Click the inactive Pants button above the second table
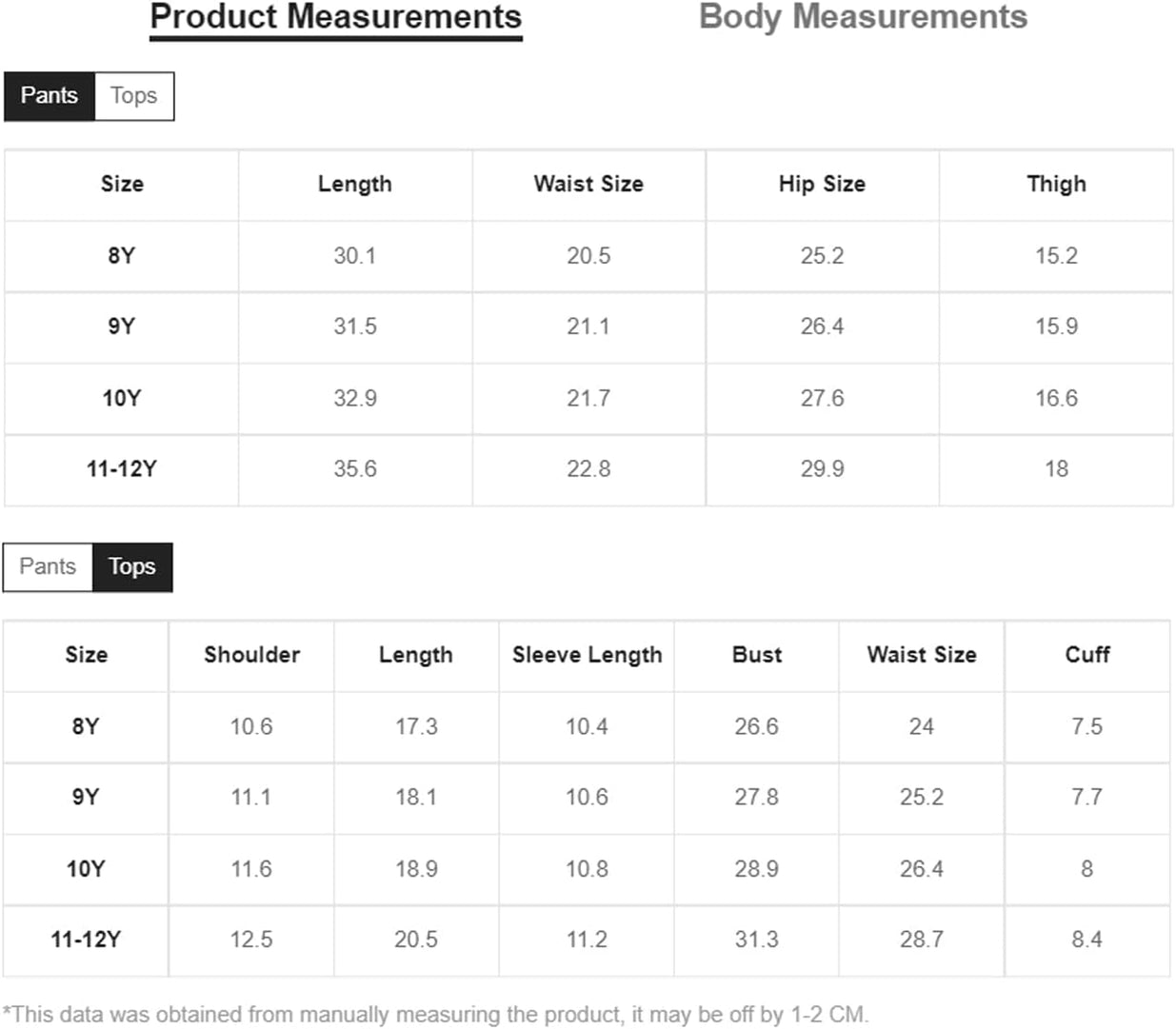 click(x=48, y=567)
